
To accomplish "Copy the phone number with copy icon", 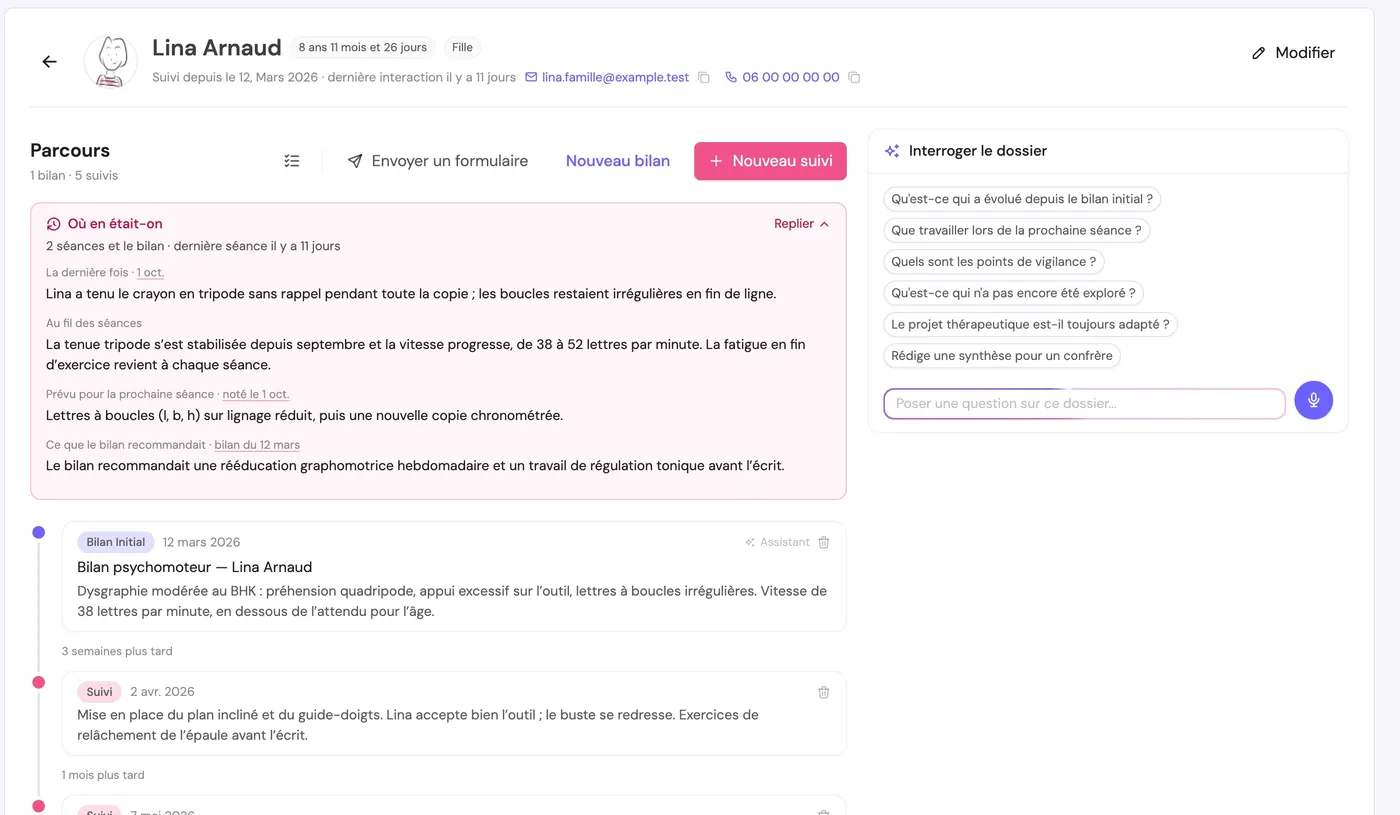I will pyautogui.click(x=854, y=77).
